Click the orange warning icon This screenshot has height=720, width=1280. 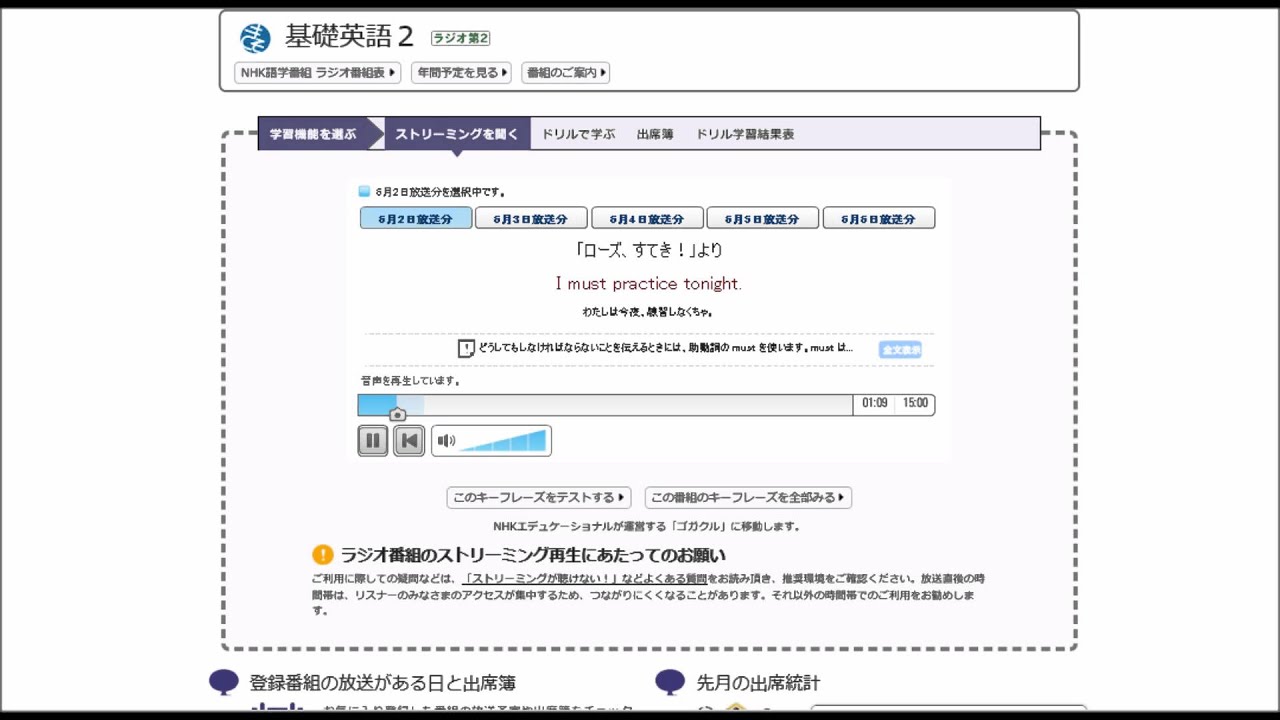pyautogui.click(x=322, y=554)
